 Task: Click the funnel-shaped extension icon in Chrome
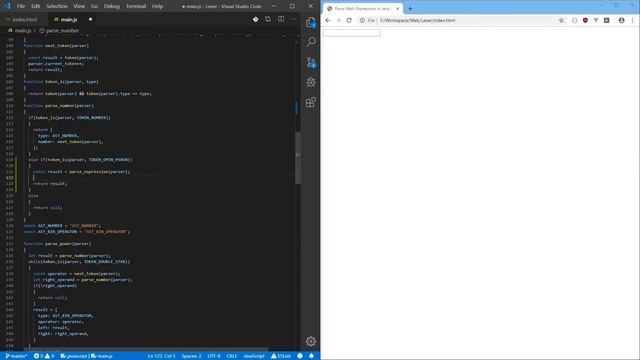[x=596, y=20]
